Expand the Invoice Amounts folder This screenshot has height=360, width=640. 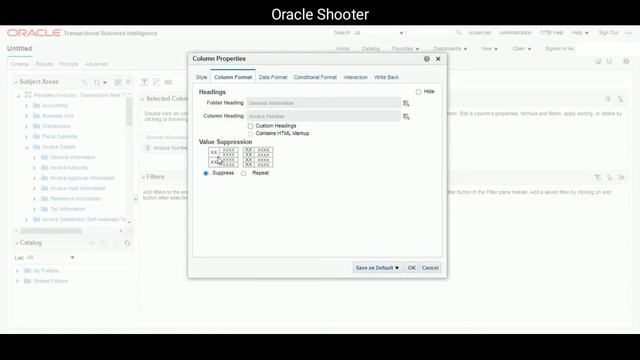35,168
